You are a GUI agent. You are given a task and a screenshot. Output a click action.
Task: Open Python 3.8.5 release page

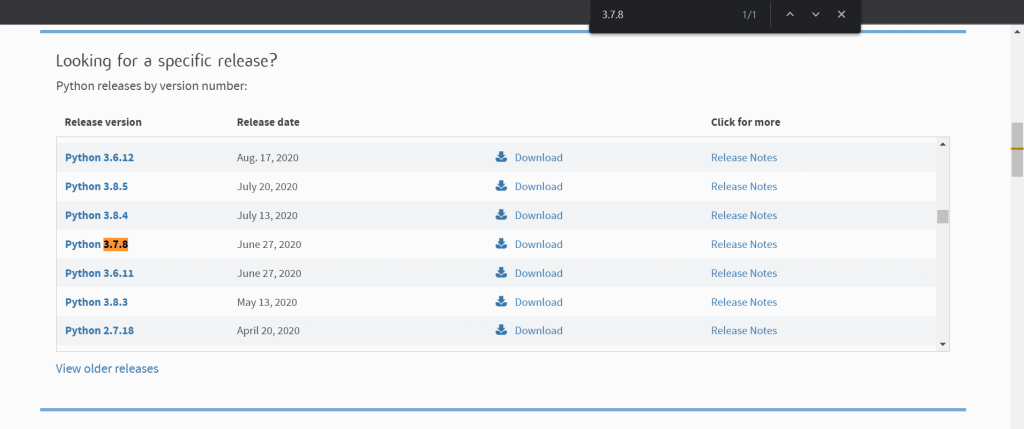click(96, 186)
